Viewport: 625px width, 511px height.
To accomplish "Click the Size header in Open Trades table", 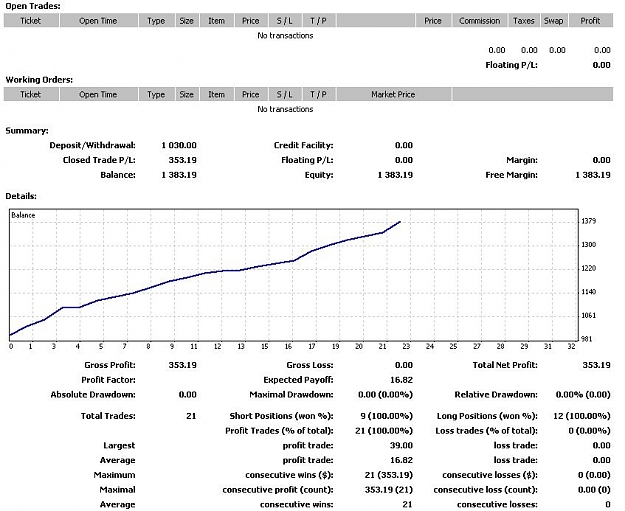I will point(187,21).
